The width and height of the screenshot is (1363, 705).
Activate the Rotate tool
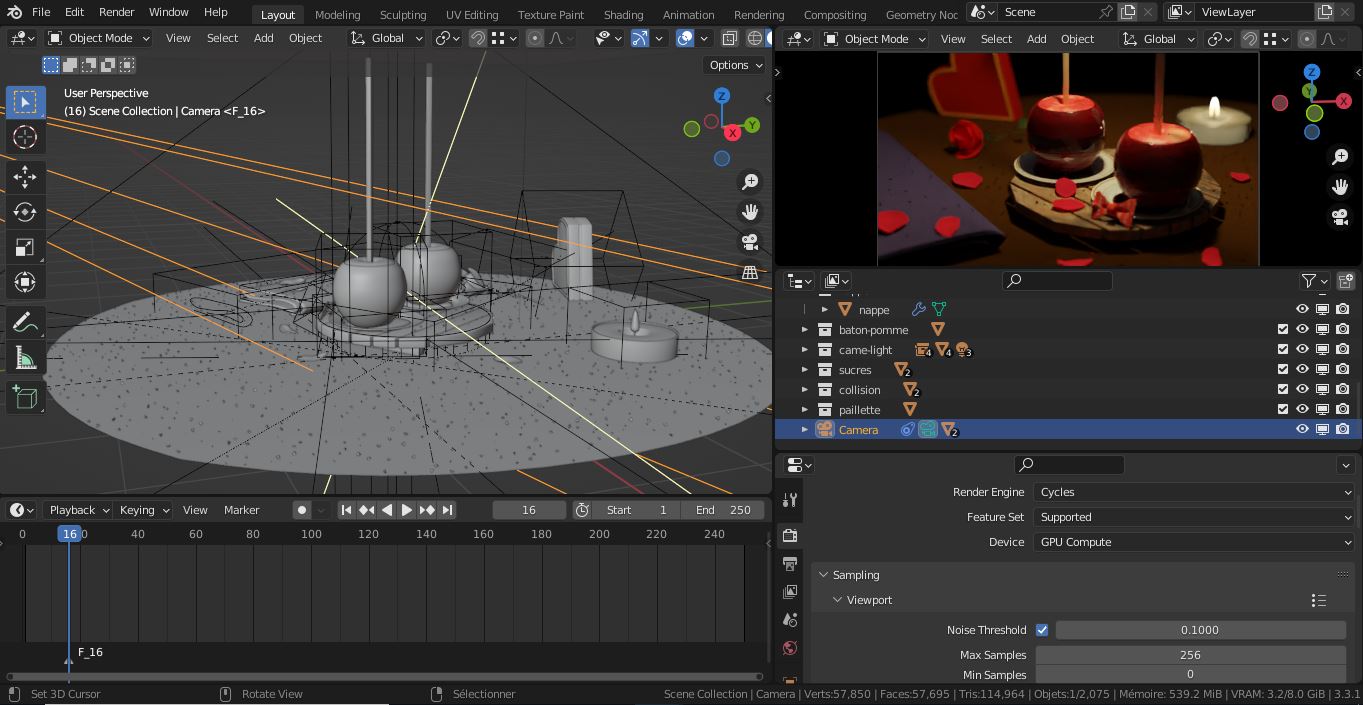click(x=25, y=211)
